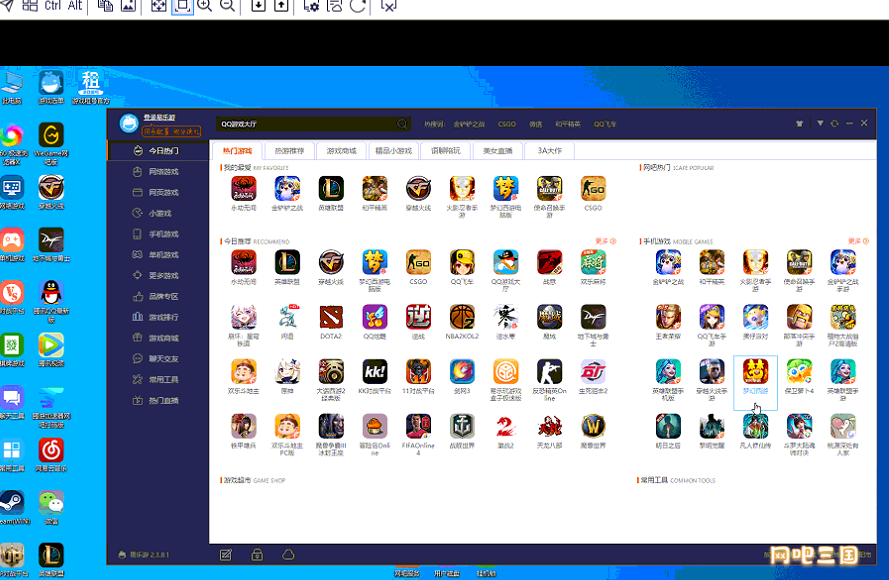Click the cloud icon in the bottom bar
The width and height of the screenshot is (889, 580).
click(x=288, y=554)
